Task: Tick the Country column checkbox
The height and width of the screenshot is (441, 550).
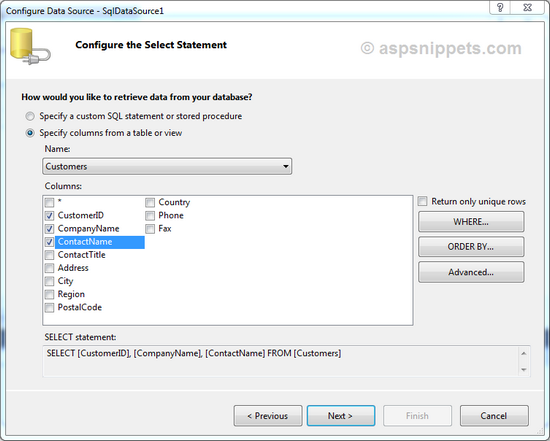Action: point(150,202)
